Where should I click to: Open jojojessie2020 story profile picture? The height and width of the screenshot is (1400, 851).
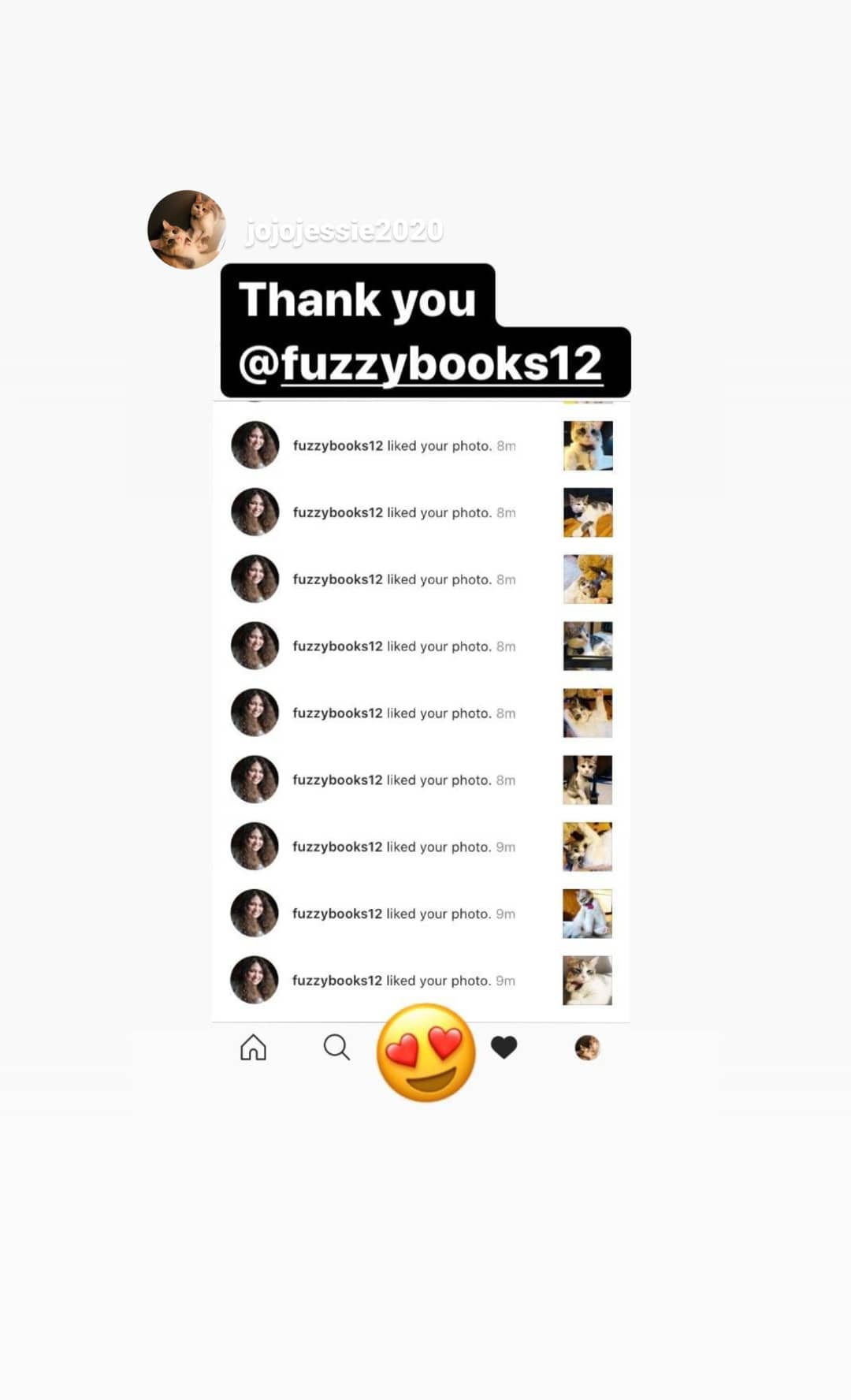(187, 229)
